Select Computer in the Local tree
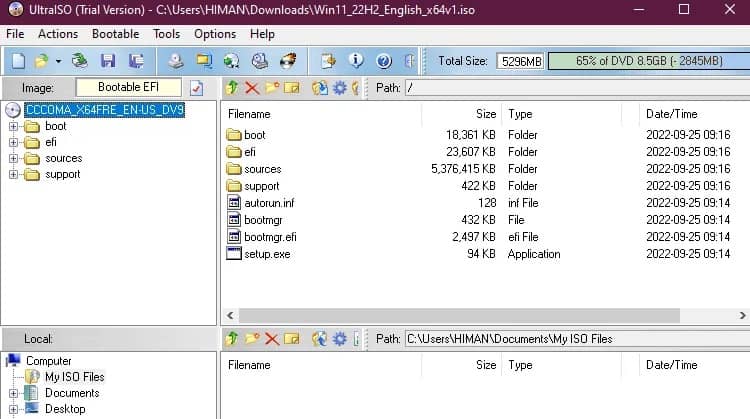Screen dimensions: 750x419 (48, 361)
